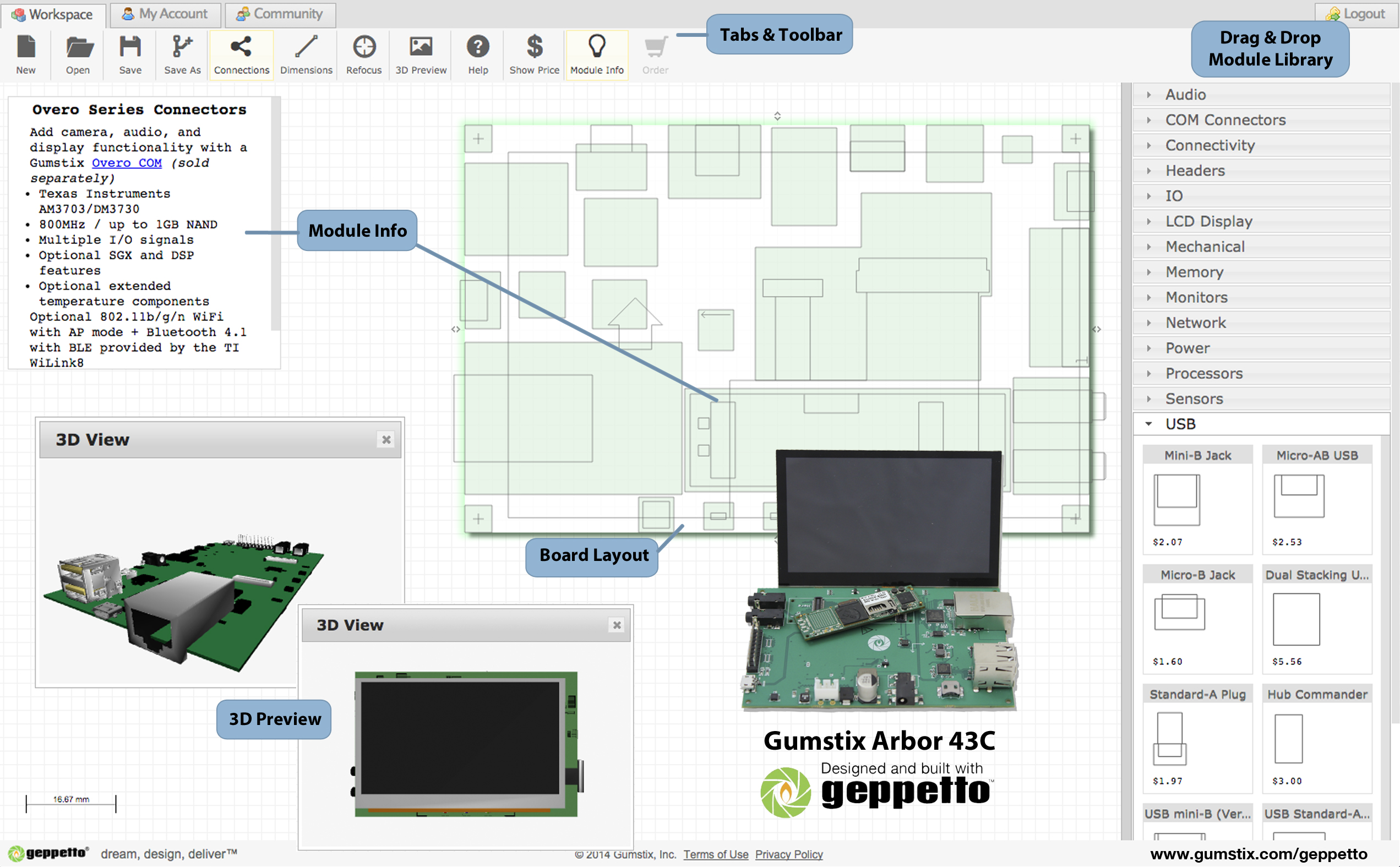Select the USB mini-B (Ver... module
1400x867 pixels.
(1197, 824)
